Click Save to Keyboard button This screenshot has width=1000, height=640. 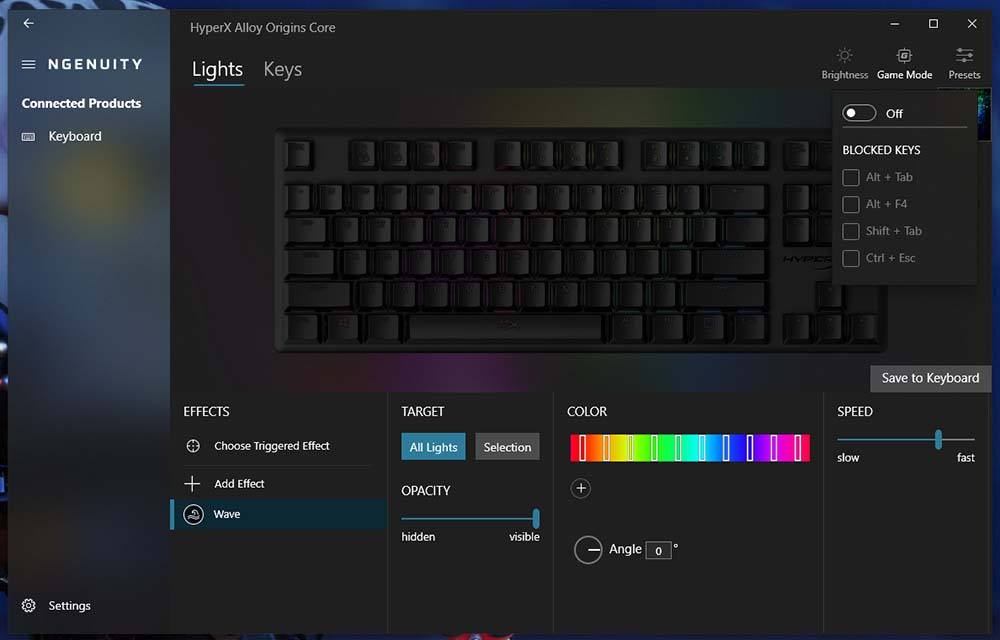point(930,379)
